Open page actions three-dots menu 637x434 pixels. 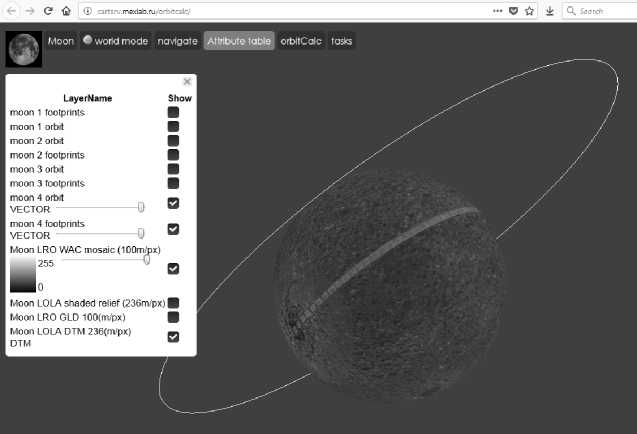(x=497, y=11)
